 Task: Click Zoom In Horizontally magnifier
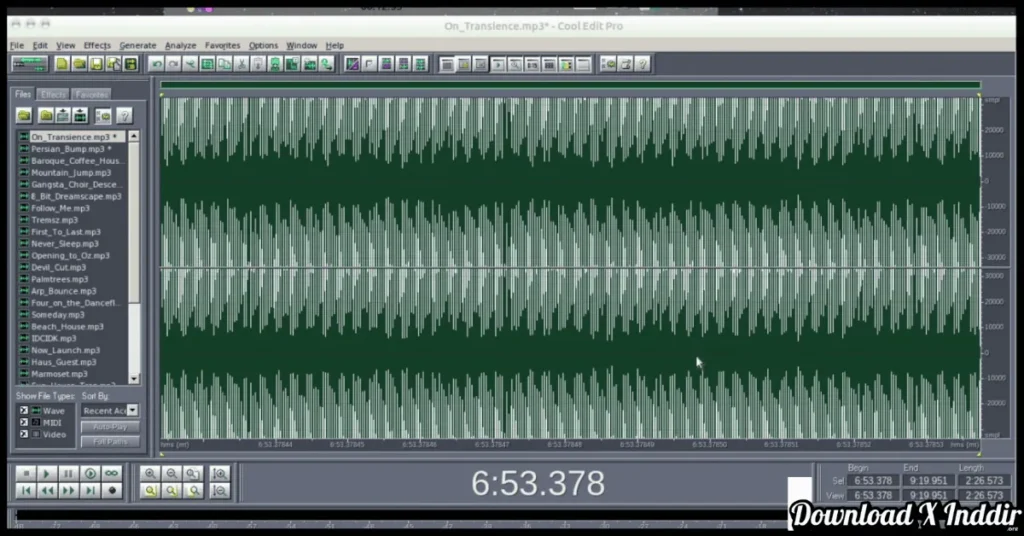pos(150,473)
